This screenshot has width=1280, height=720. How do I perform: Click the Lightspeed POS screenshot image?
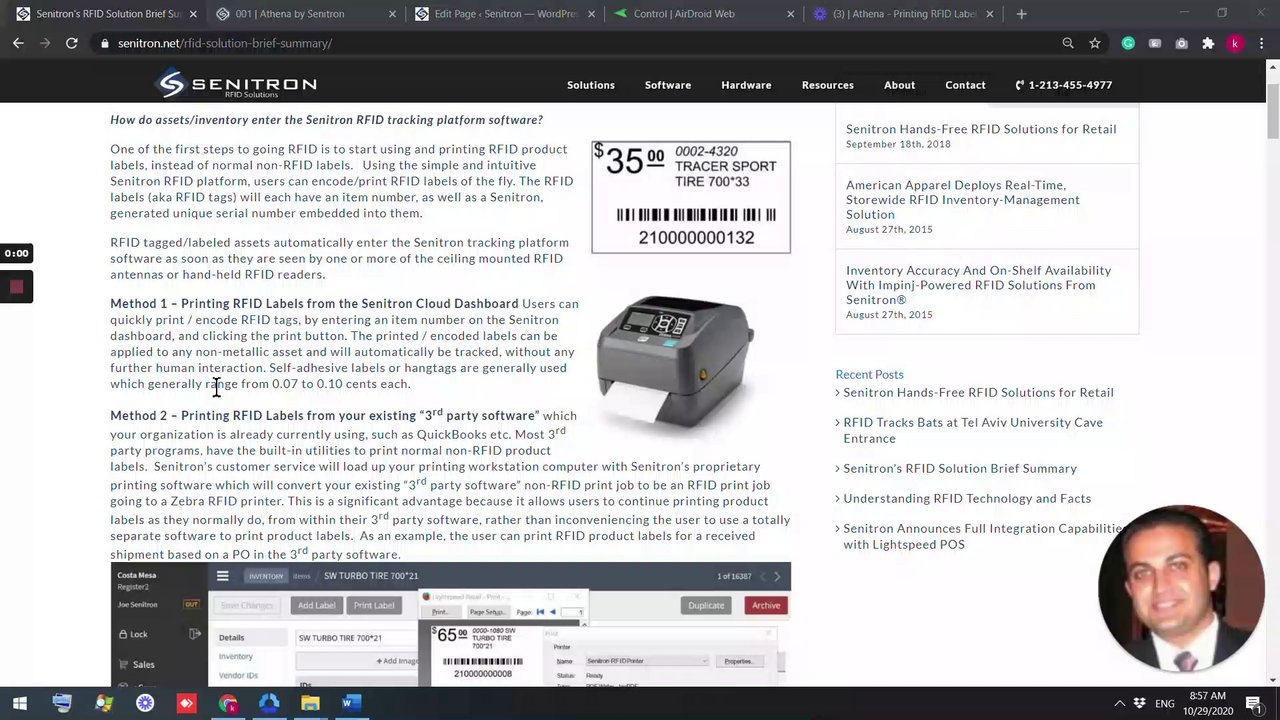(450, 624)
